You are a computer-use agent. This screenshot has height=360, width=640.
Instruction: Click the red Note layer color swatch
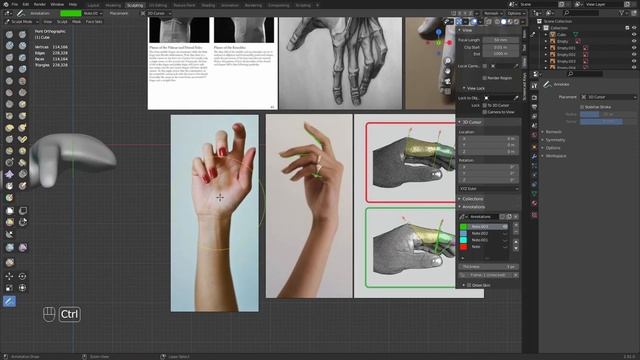[x=463, y=247]
